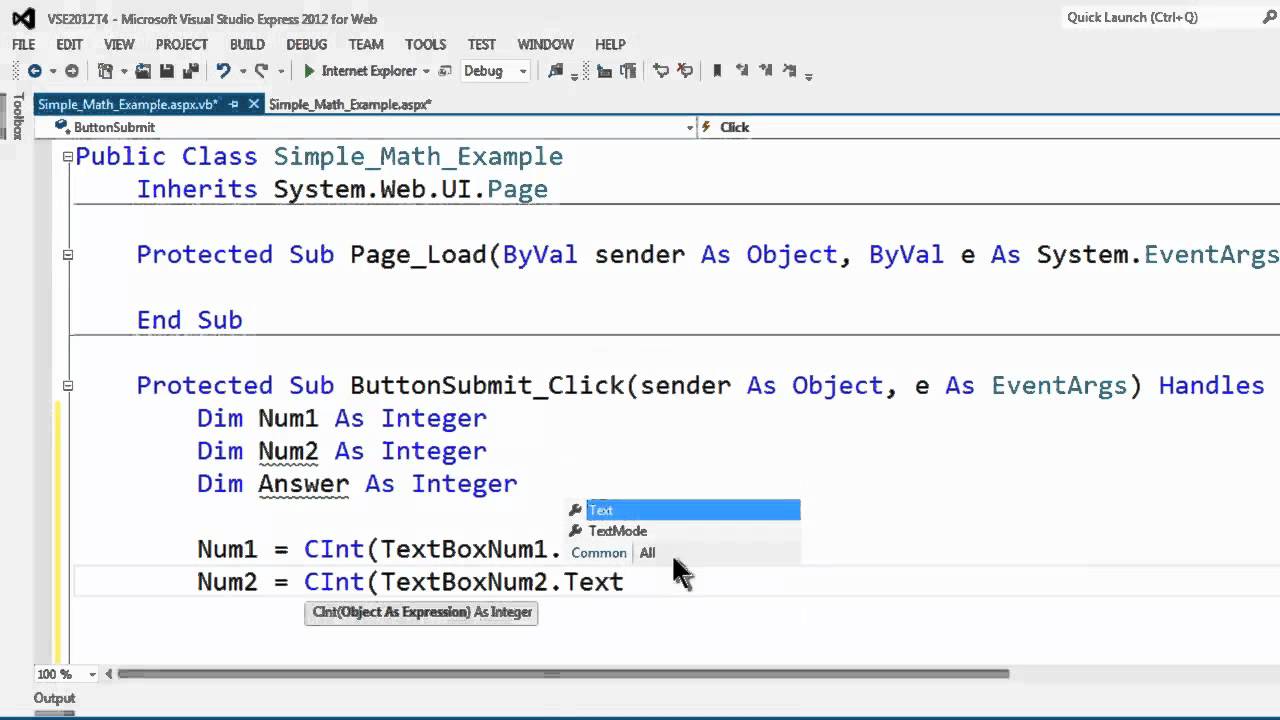Close the Simple_Math_Example.aspx.vb tab
Viewport: 1280px width, 720px height.
coord(253,104)
